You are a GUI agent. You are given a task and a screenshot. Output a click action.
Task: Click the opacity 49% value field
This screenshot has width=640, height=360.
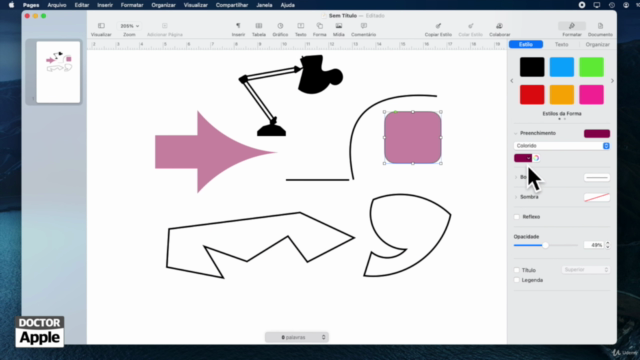[x=594, y=245]
